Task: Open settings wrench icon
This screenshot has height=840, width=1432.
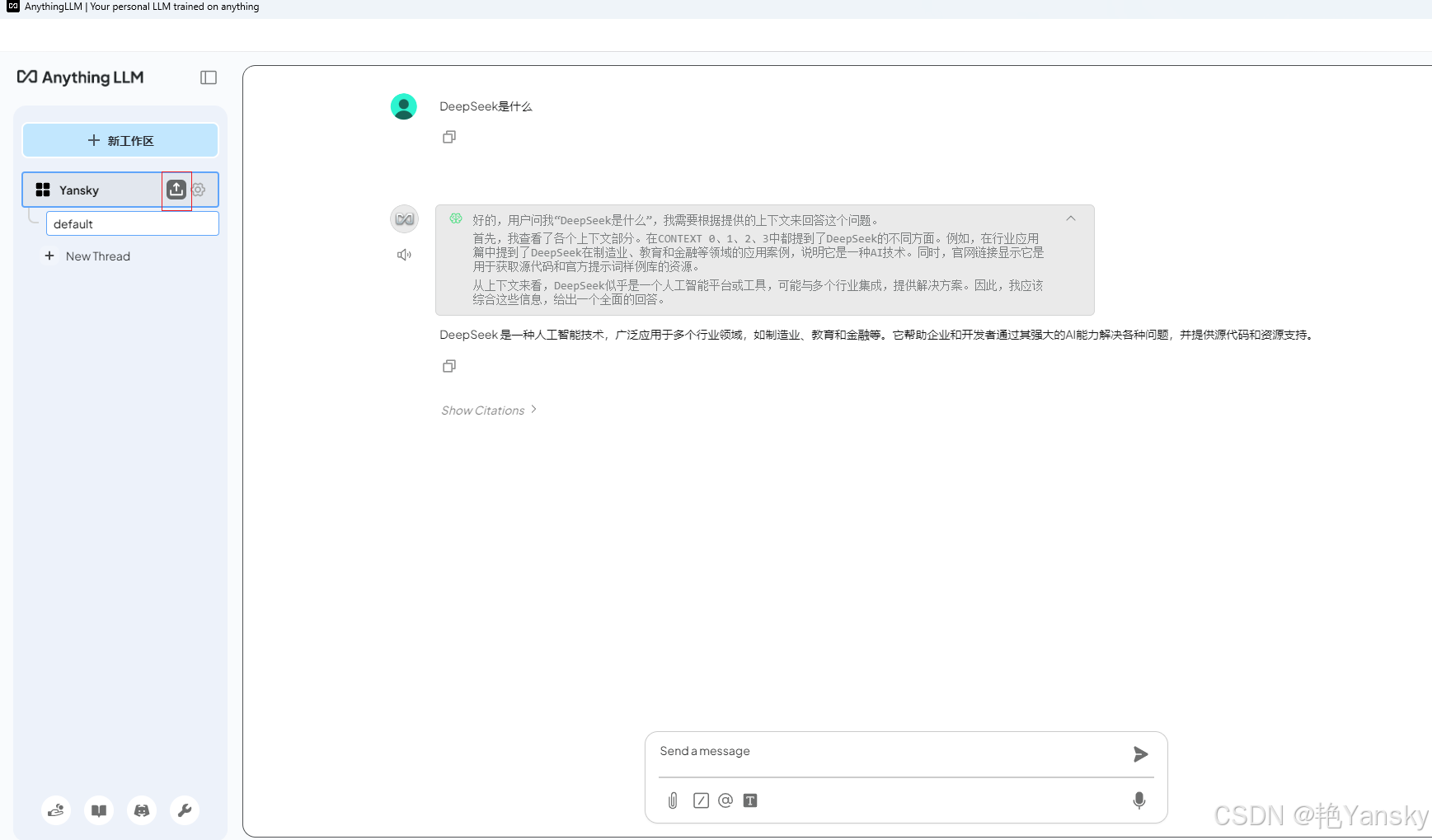Action: tap(185, 810)
